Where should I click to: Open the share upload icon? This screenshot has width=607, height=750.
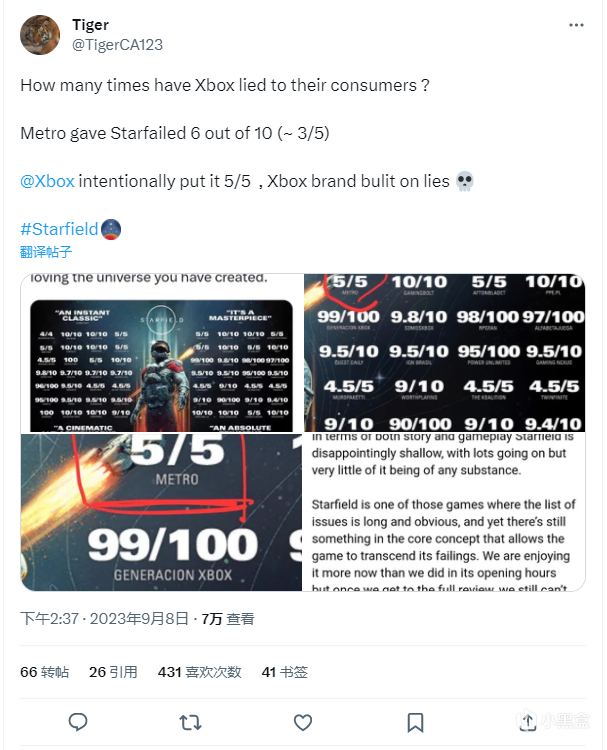point(528,722)
